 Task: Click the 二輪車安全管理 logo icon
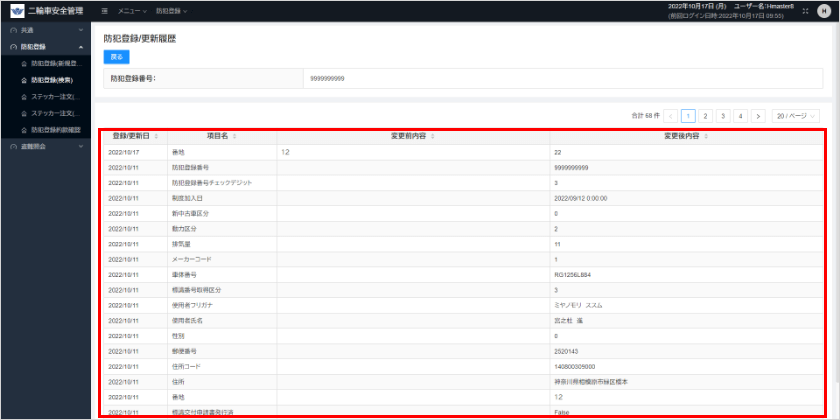coord(17,11)
